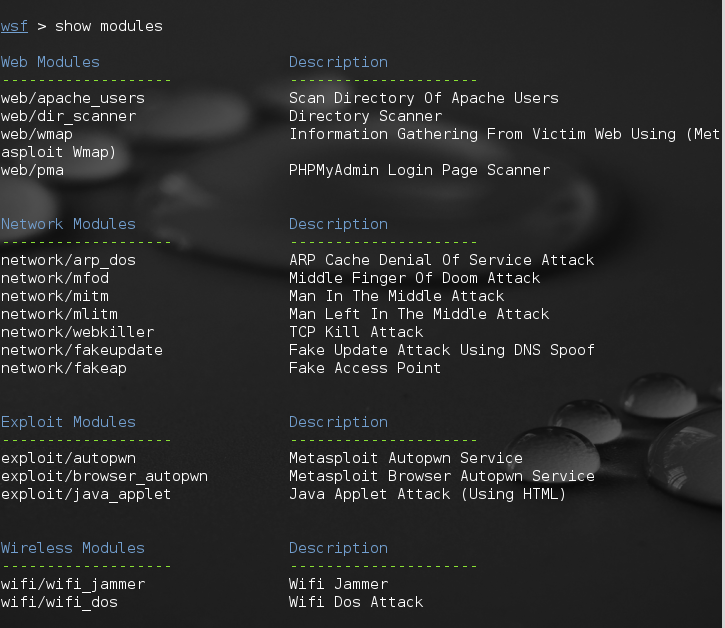Click the wrapped 'asploit Wmap)' text

(x=58, y=152)
